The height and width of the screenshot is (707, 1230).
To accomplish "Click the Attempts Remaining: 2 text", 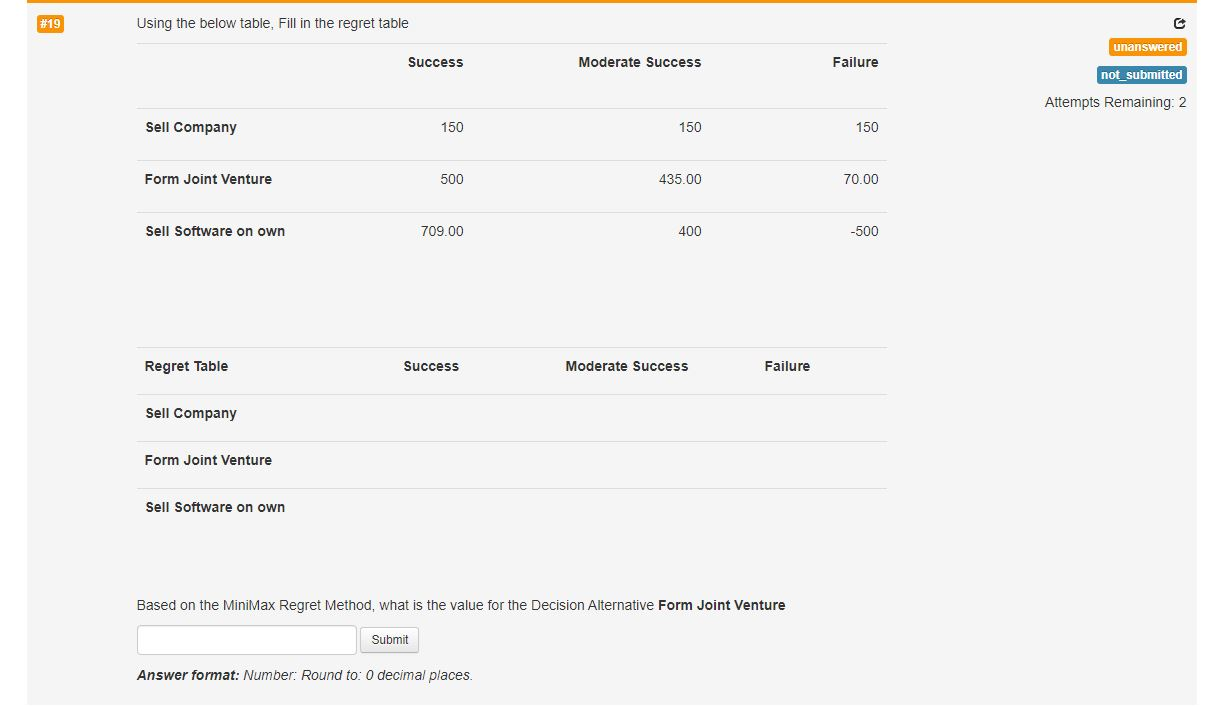I will click(1116, 102).
